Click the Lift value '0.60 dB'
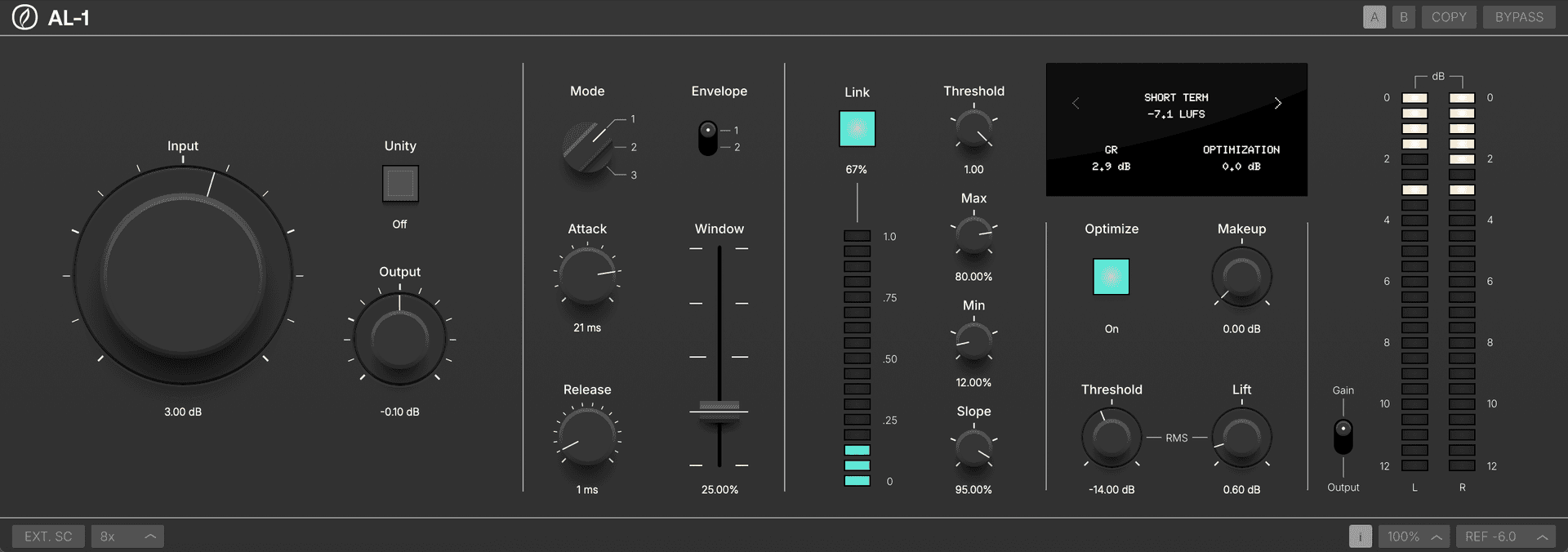1568x552 pixels. point(1241,490)
